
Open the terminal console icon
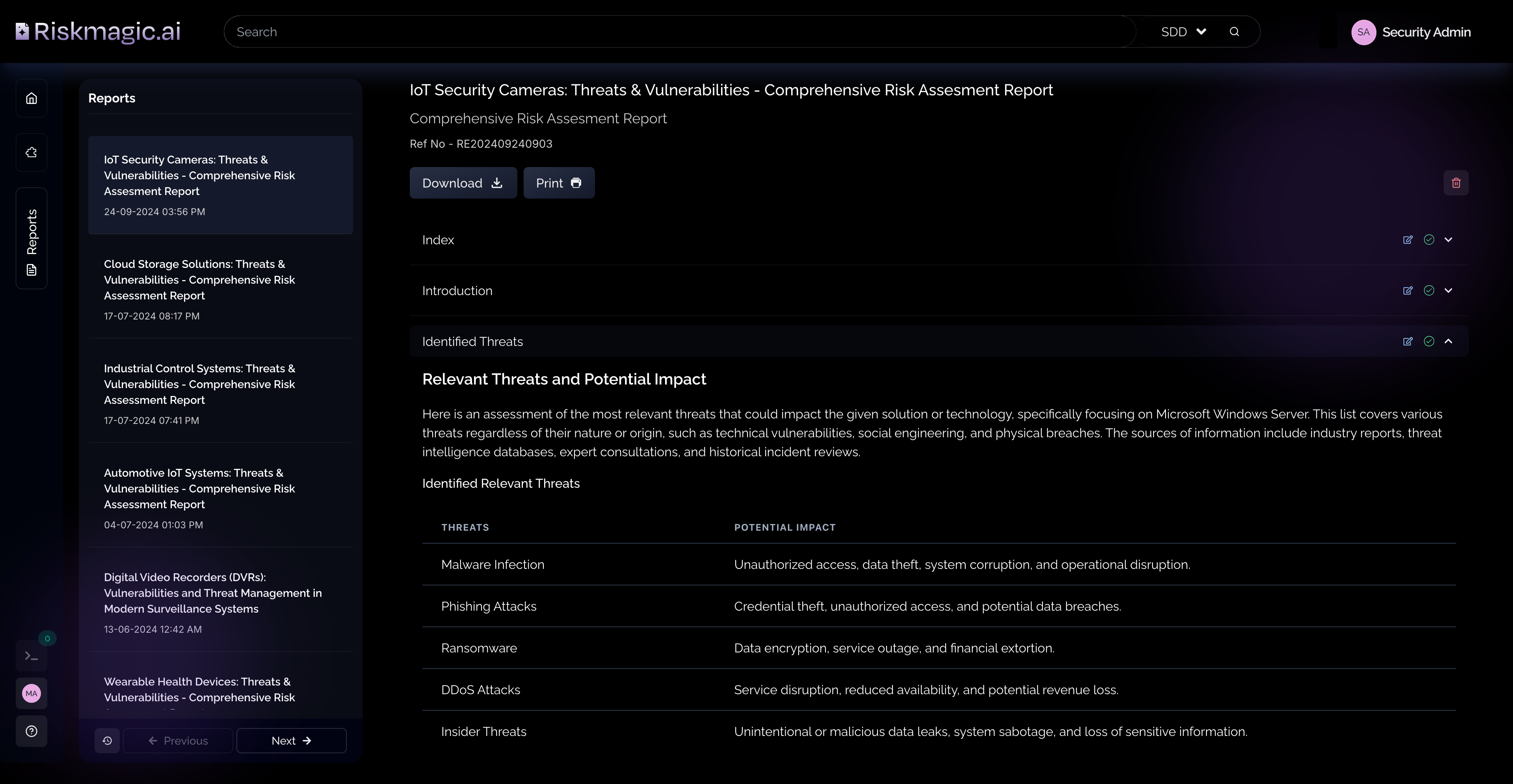click(x=32, y=656)
